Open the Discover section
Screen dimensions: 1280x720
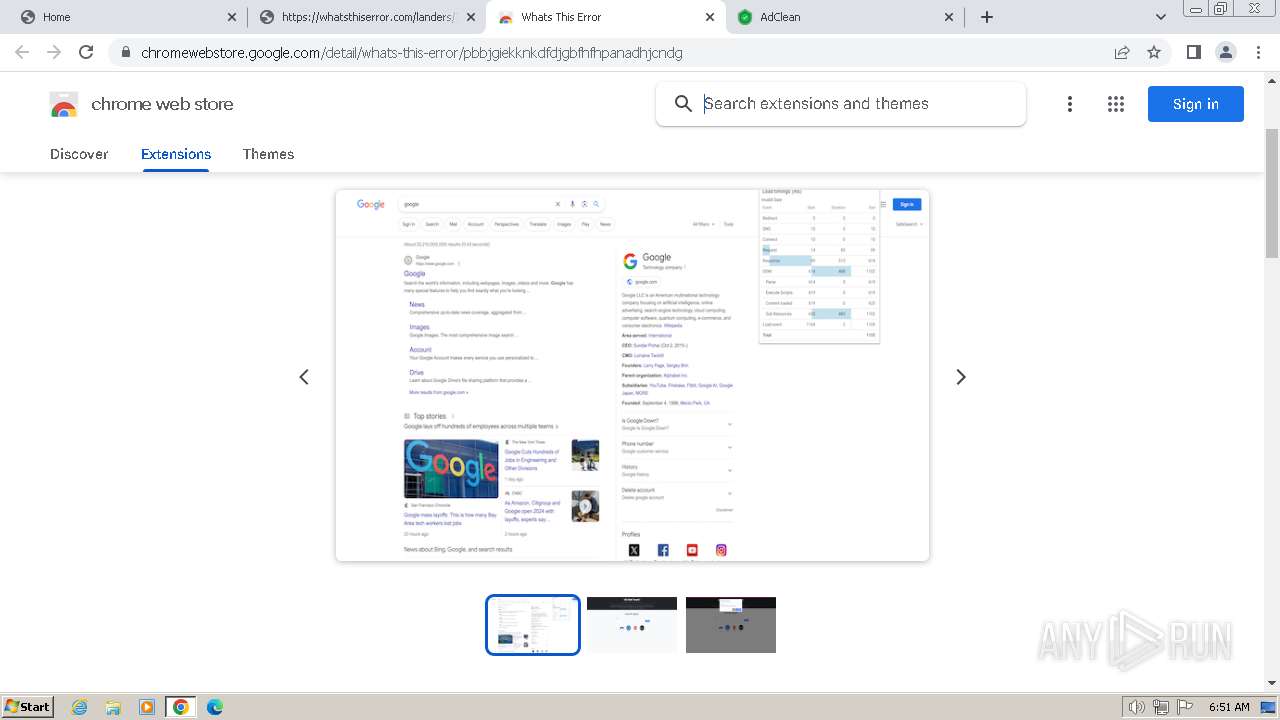(x=79, y=154)
